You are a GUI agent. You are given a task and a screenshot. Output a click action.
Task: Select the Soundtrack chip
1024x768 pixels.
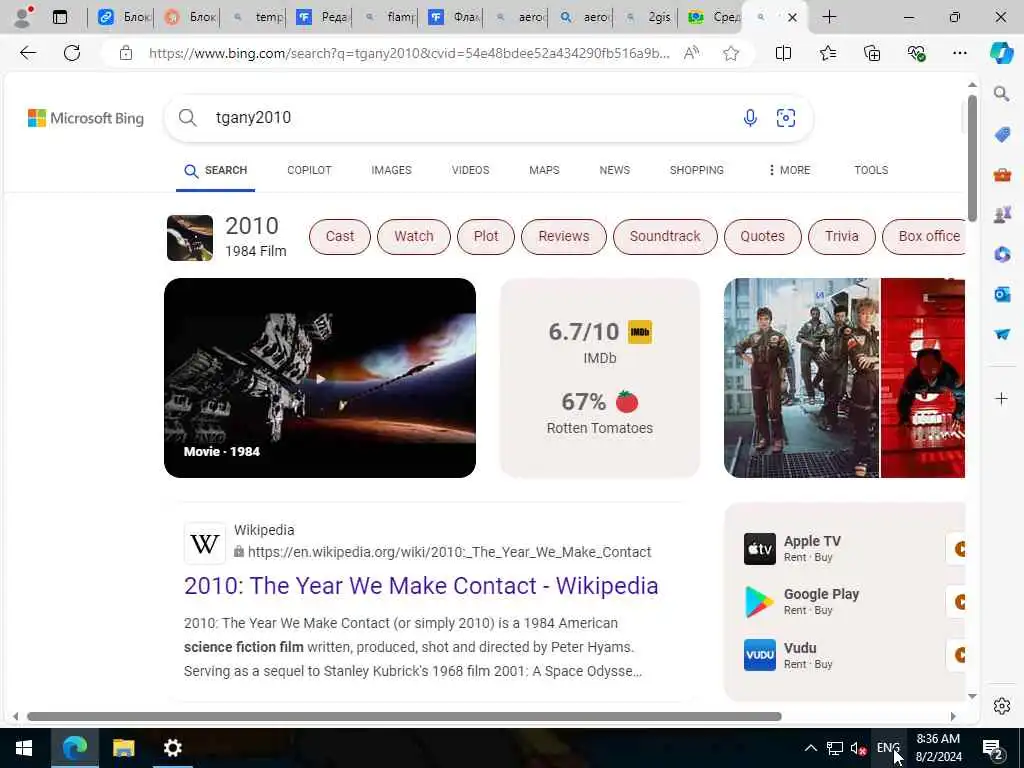tap(665, 236)
